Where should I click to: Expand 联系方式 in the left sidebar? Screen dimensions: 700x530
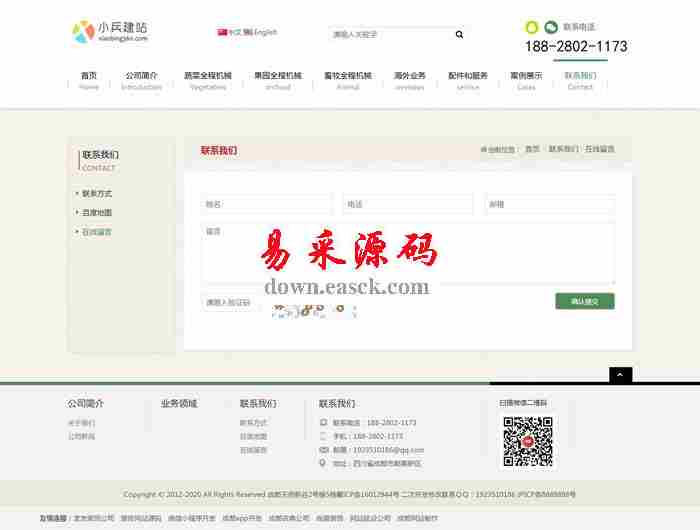97,193
